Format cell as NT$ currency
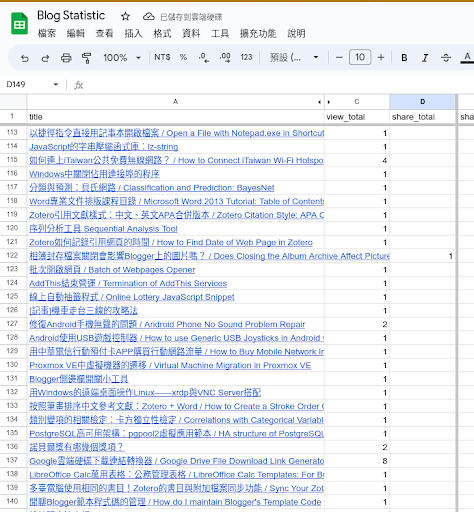The width and height of the screenshot is (474, 512). pos(162,57)
